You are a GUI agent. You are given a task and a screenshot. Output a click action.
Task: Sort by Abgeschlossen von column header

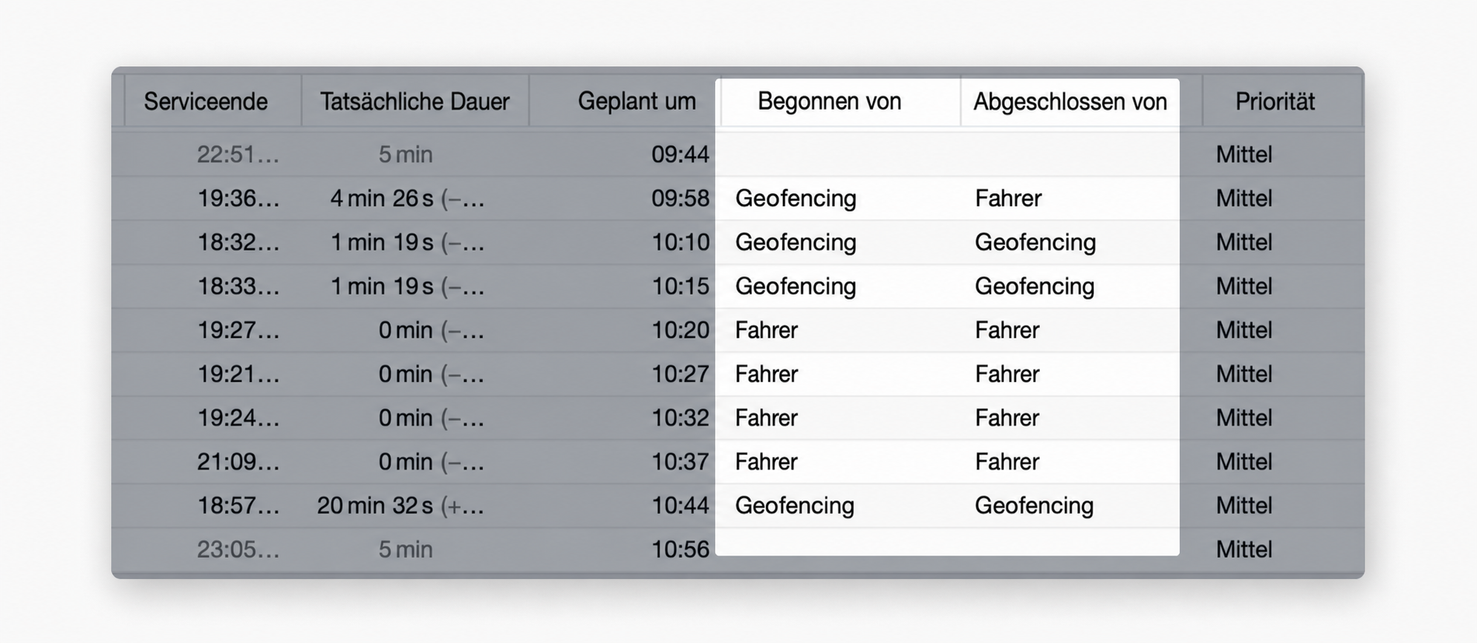click(x=1070, y=101)
